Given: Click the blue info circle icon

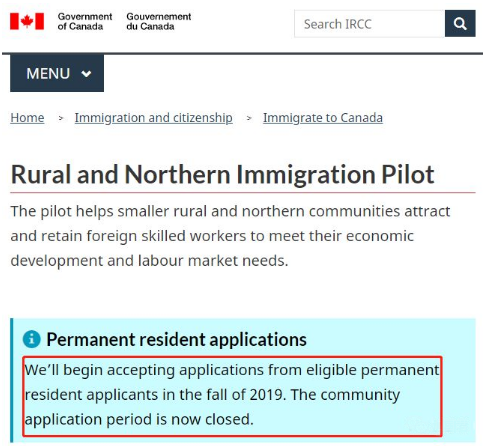Looking at the screenshot, I should (32, 339).
